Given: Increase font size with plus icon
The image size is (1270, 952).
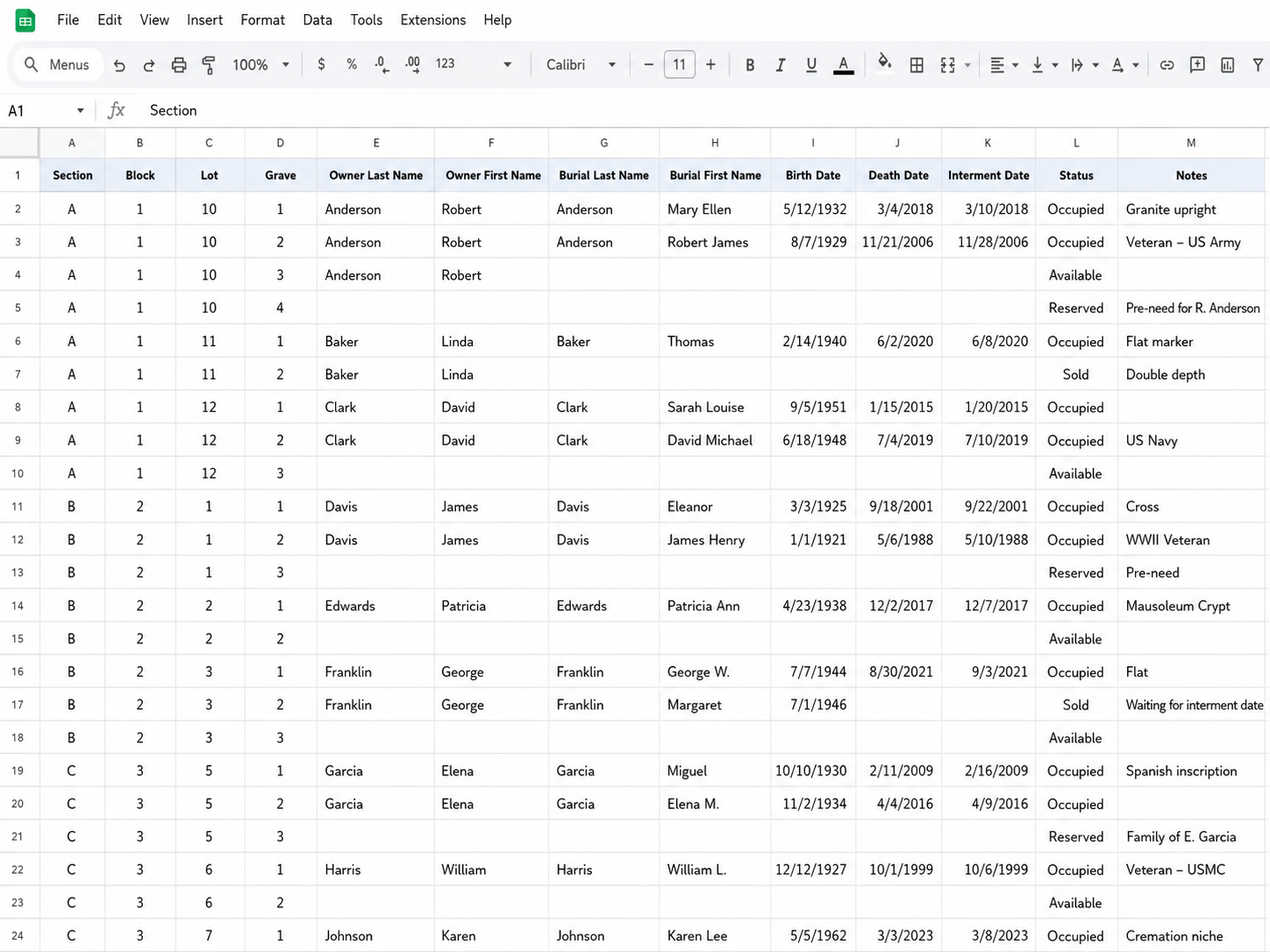Looking at the screenshot, I should point(710,64).
